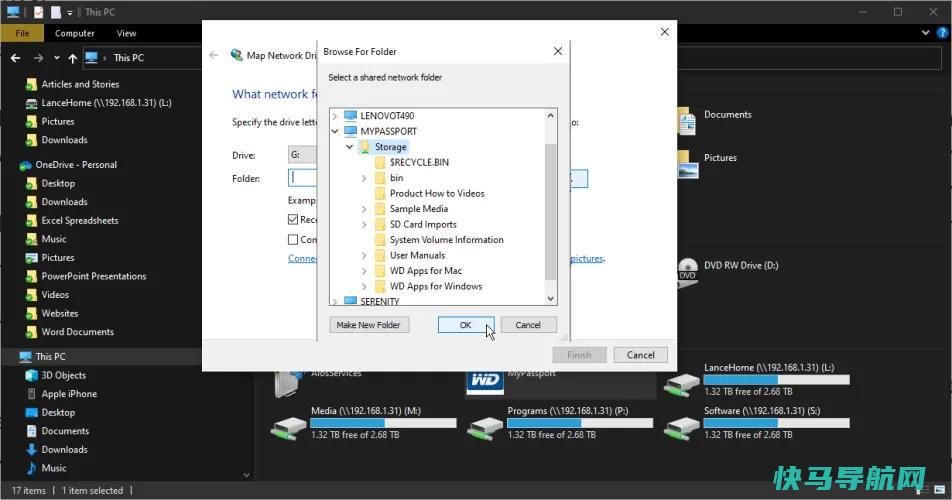Click the MYPASSPORT computer icon in tree
The width and height of the screenshot is (952, 500).
(x=350, y=131)
